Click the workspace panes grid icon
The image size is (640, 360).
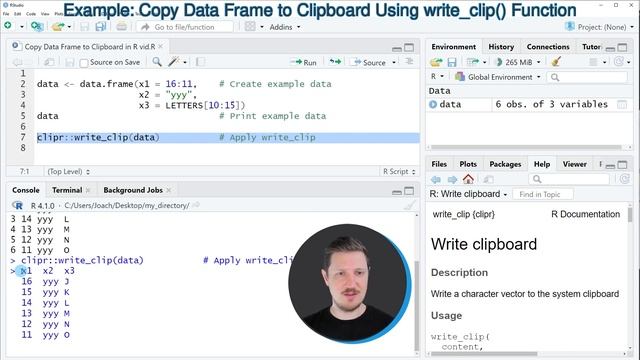[250, 27]
